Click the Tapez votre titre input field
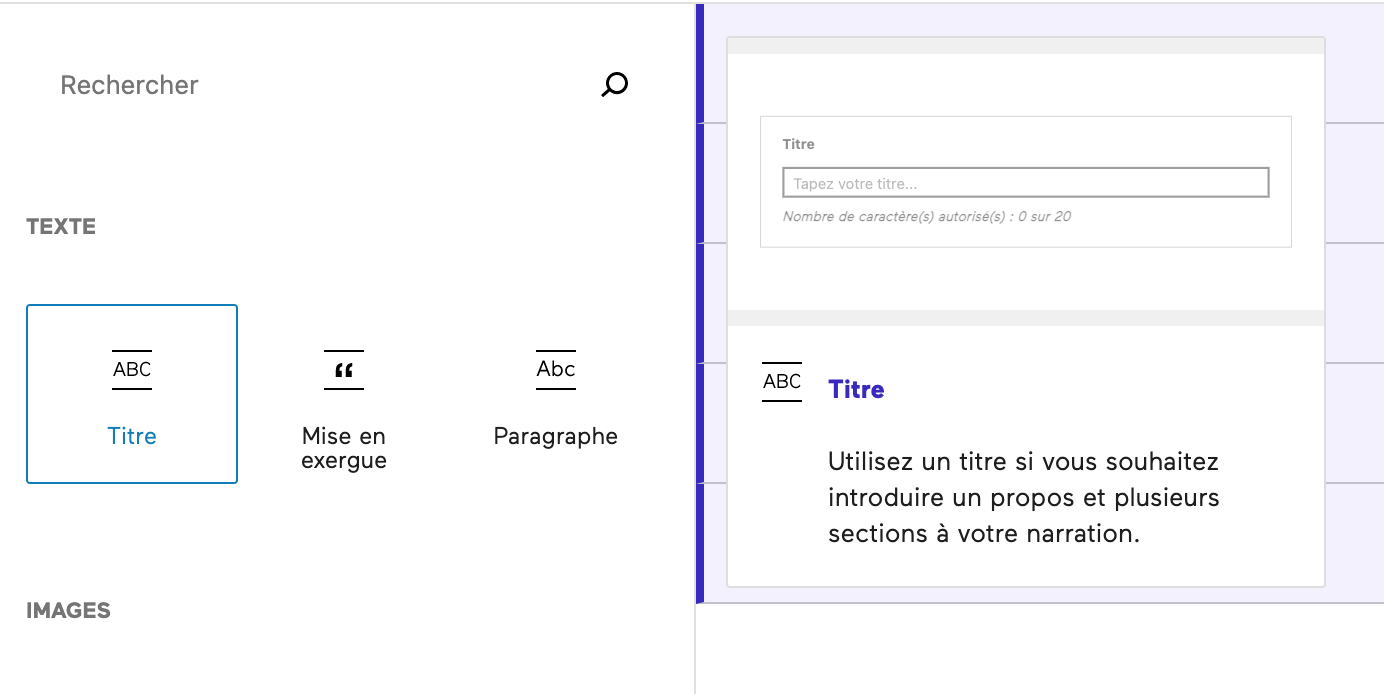The height and width of the screenshot is (694, 1384). pyautogui.click(x=1025, y=182)
